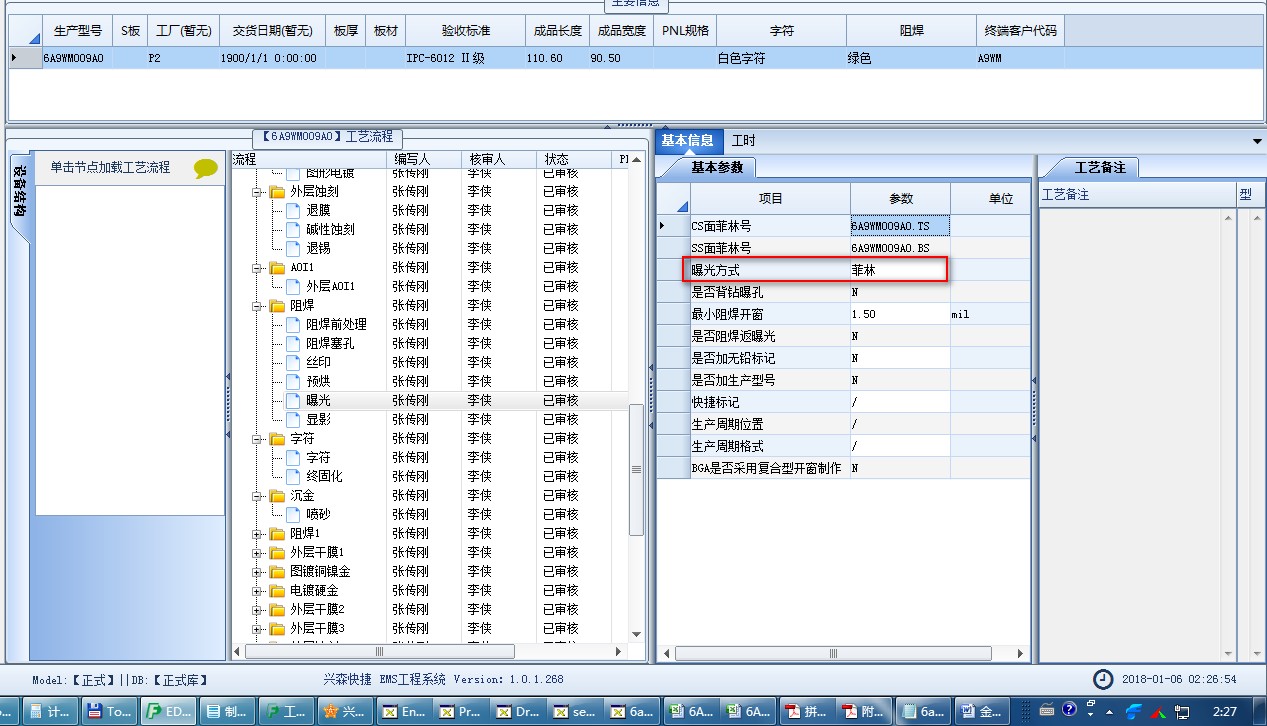Expand the 外层干膜3 tree node
Image resolution: width=1267 pixels, height=726 pixels.
(x=257, y=628)
